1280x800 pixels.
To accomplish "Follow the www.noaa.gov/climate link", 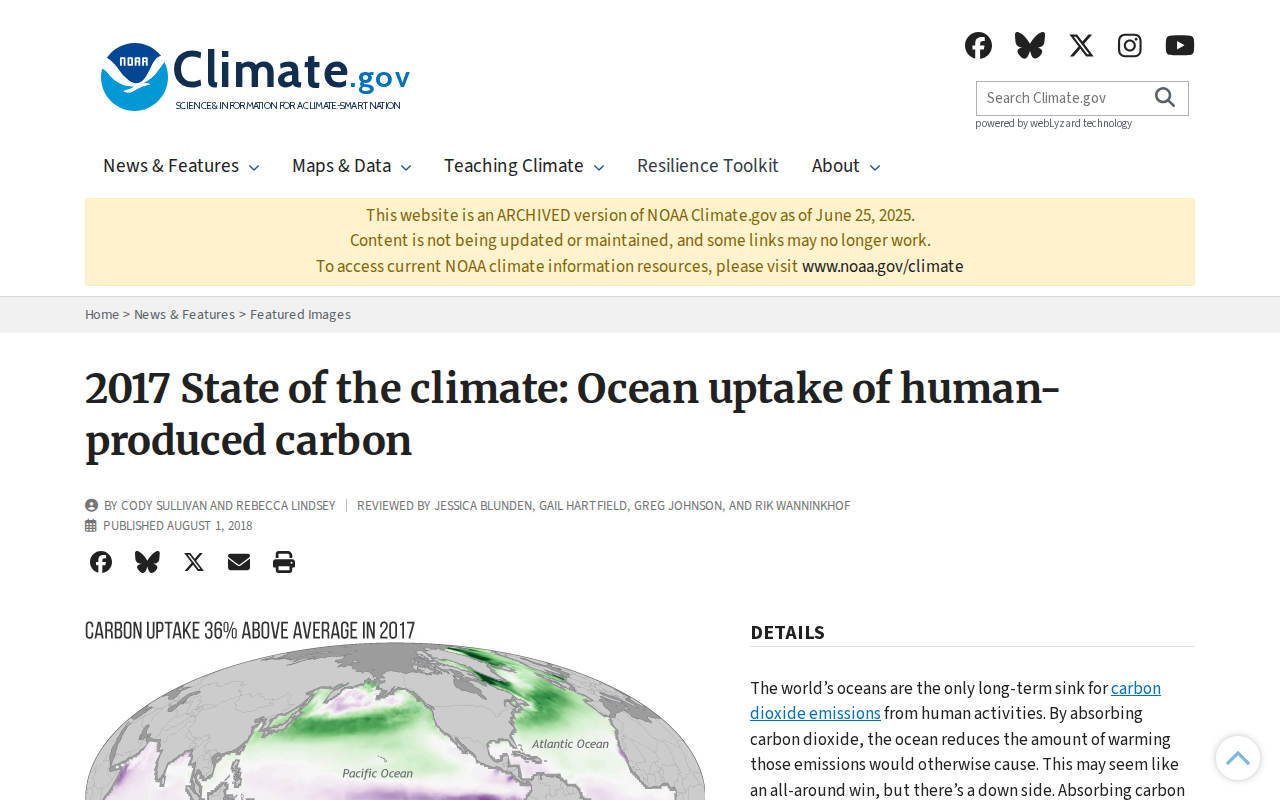I will (x=883, y=266).
